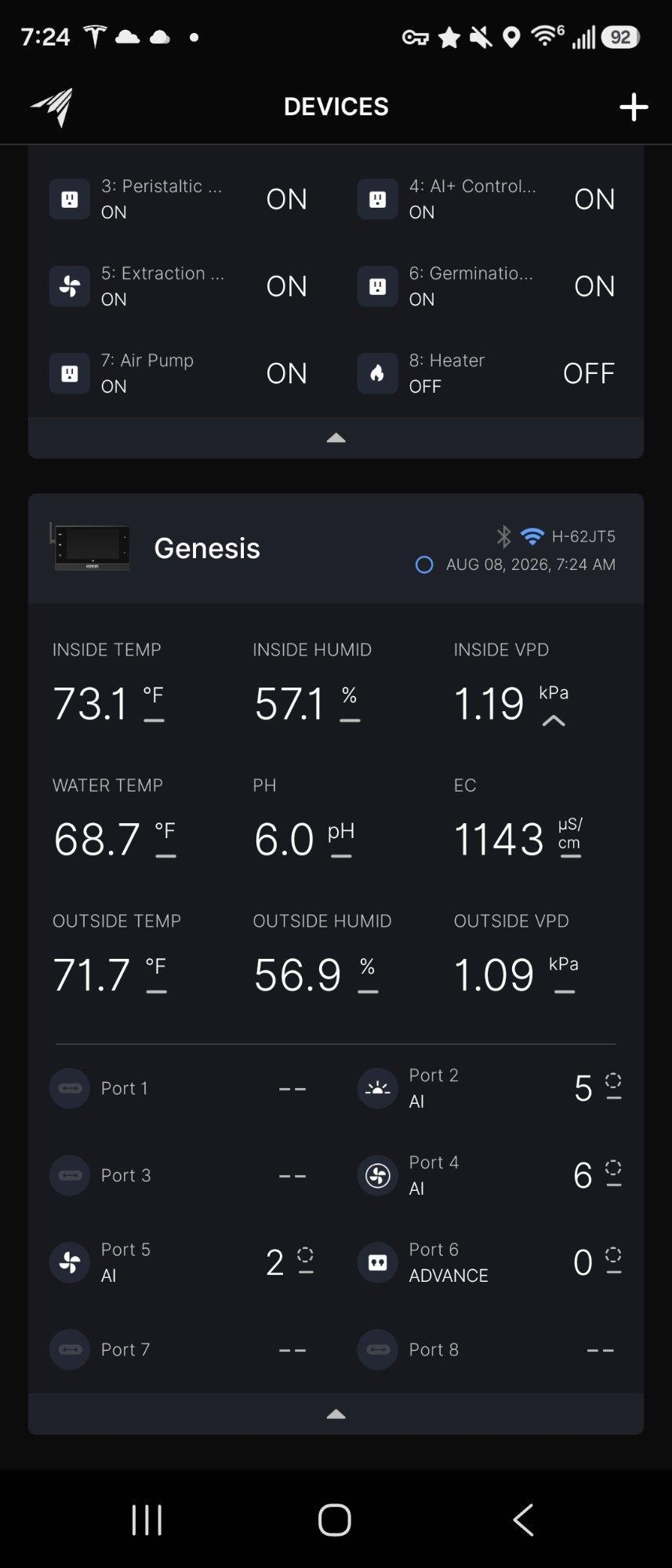Open the Genesis device header

tap(336, 548)
